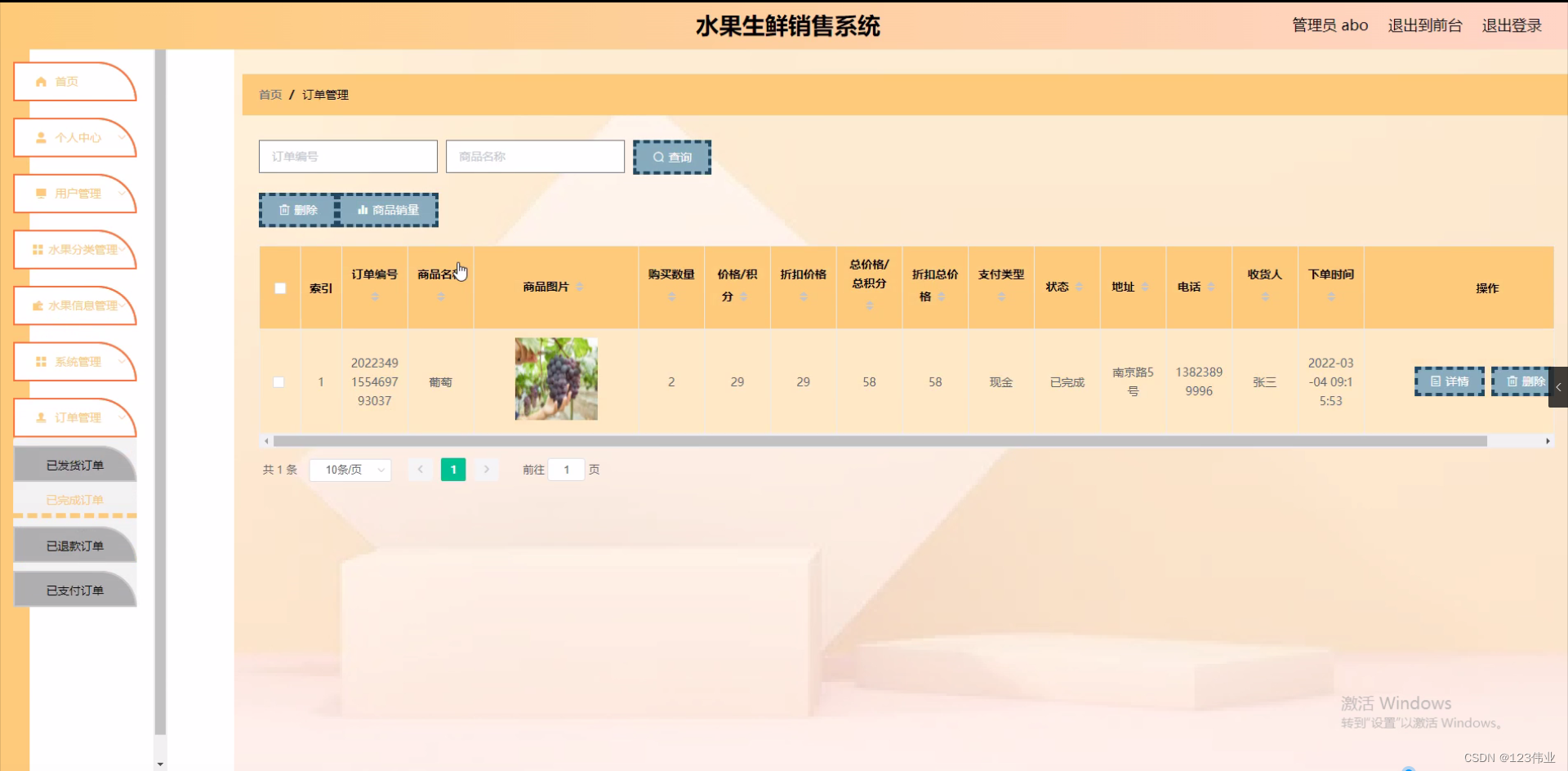The width and height of the screenshot is (1568, 771).
Task: Open 详情 for the grape order
Action: click(x=1449, y=381)
